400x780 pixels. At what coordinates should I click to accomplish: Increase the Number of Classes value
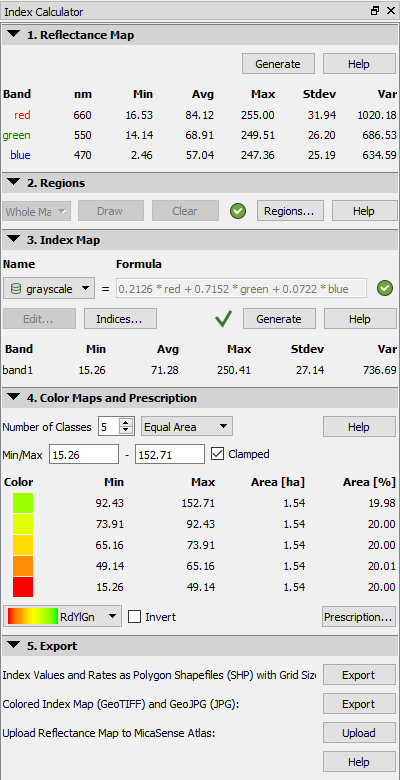pyautogui.click(x=126, y=423)
